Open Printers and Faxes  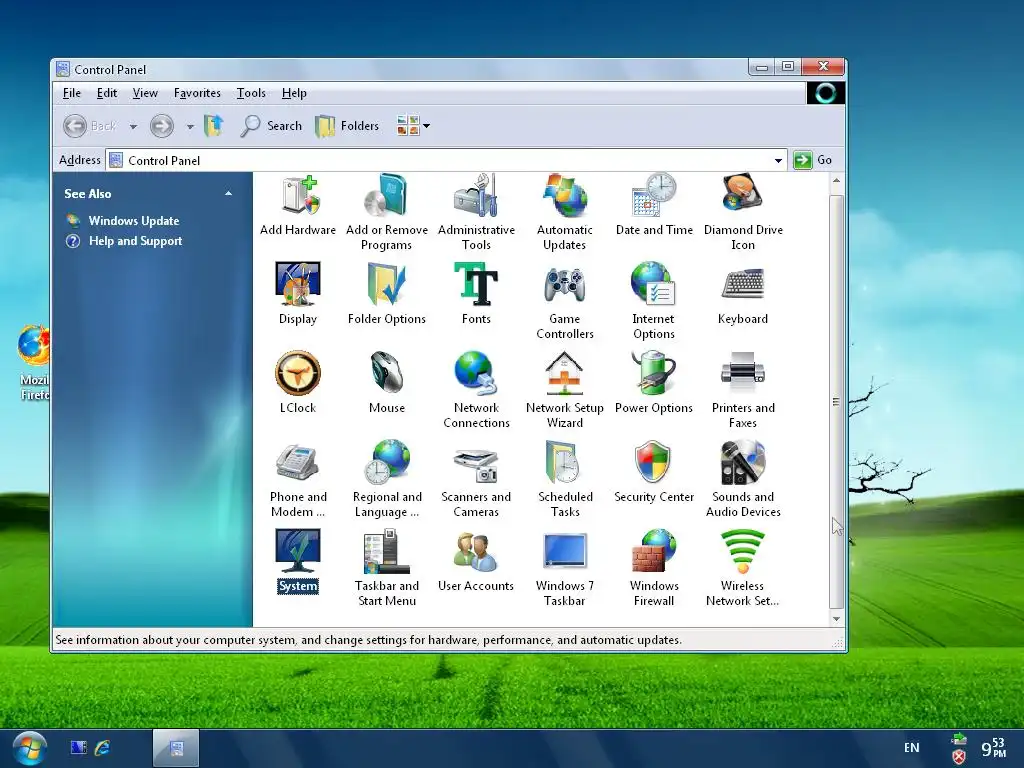point(743,389)
